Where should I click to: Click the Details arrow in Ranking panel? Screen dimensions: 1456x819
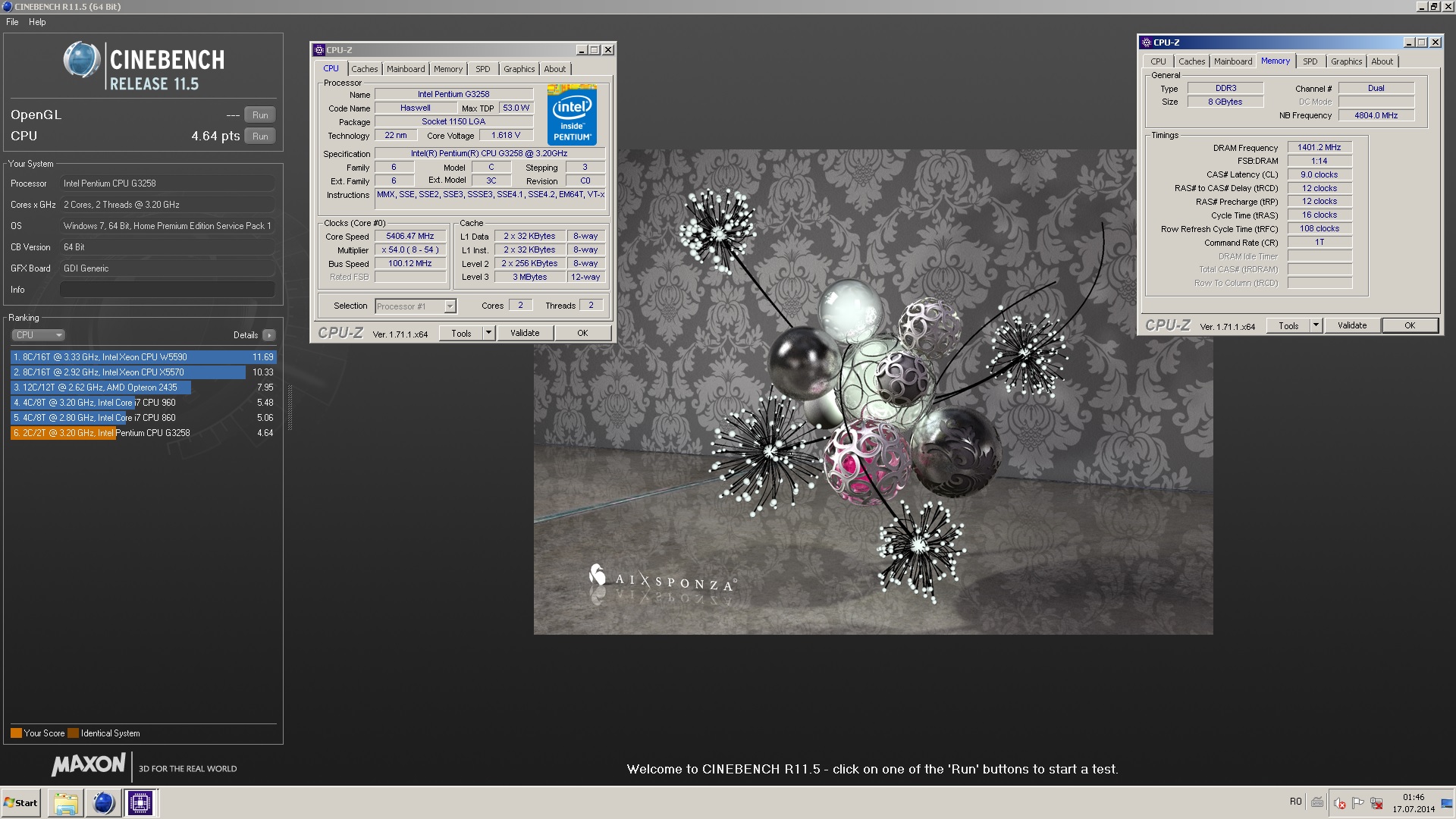269,335
